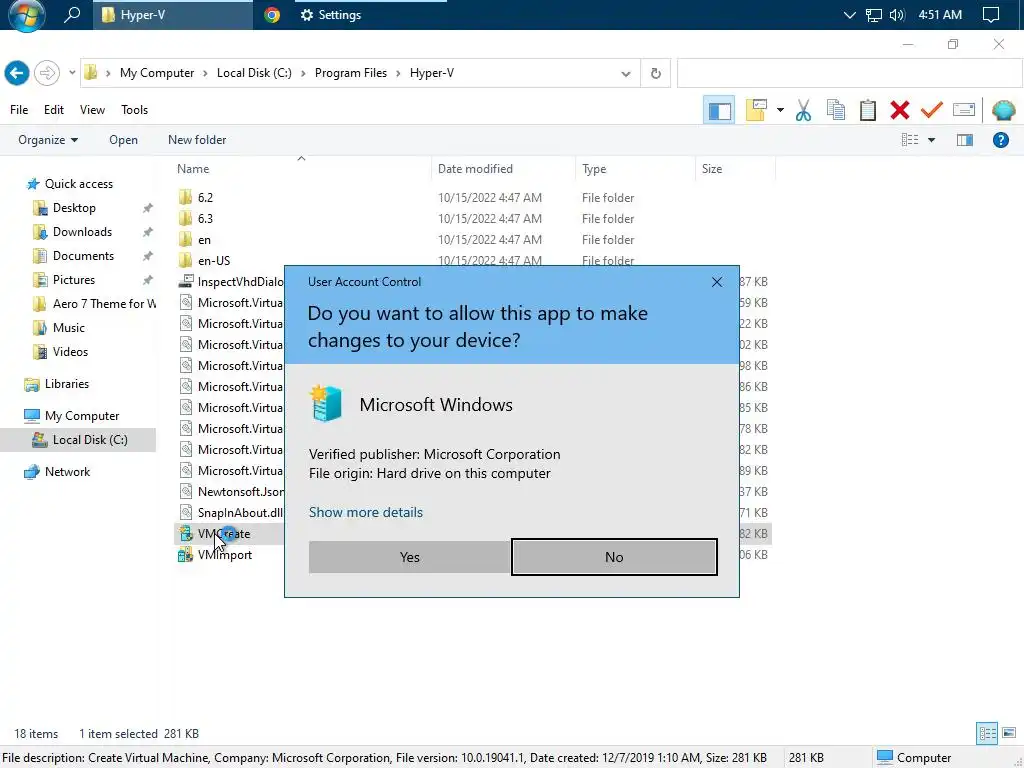Viewport: 1024px width, 768px height.
Task: Expand the view options dropdown arrow
Action: [931, 140]
